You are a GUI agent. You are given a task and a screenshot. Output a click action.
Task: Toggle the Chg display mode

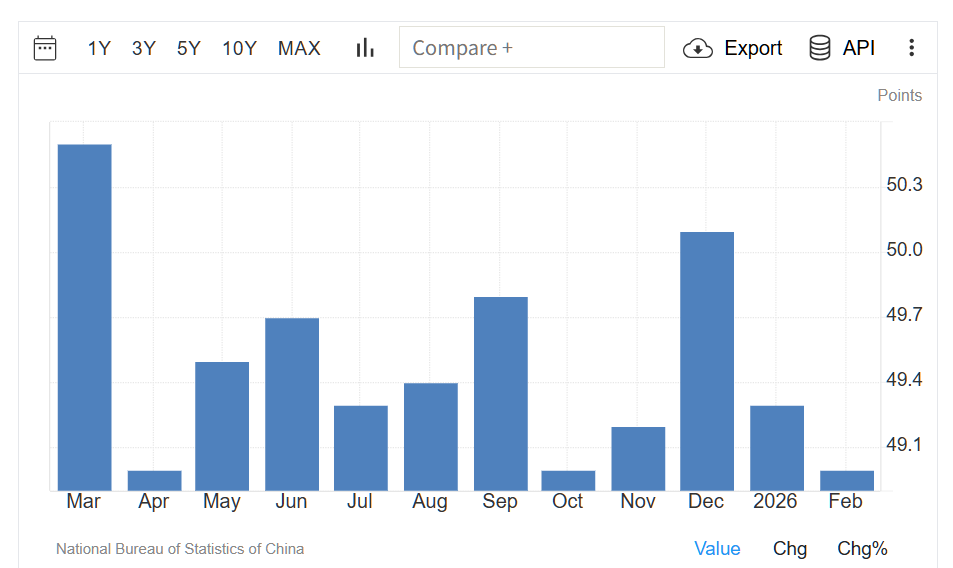coord(790,548)
